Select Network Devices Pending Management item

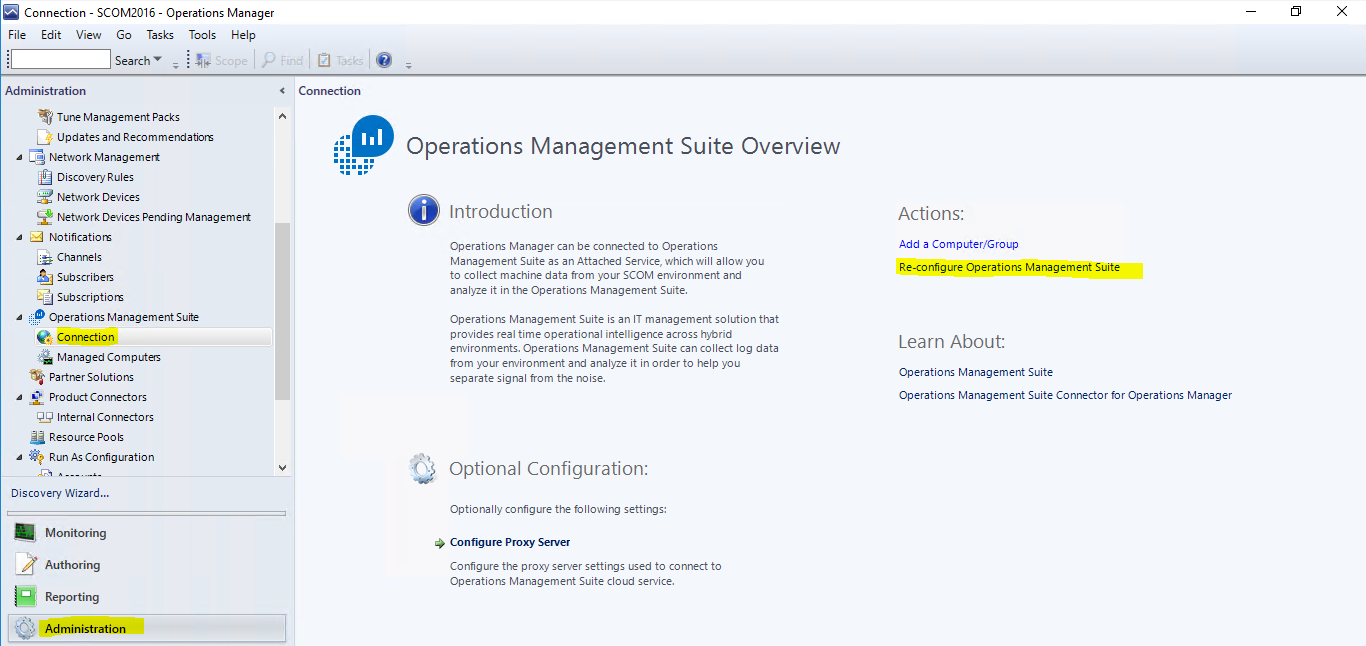click(153, 217)
